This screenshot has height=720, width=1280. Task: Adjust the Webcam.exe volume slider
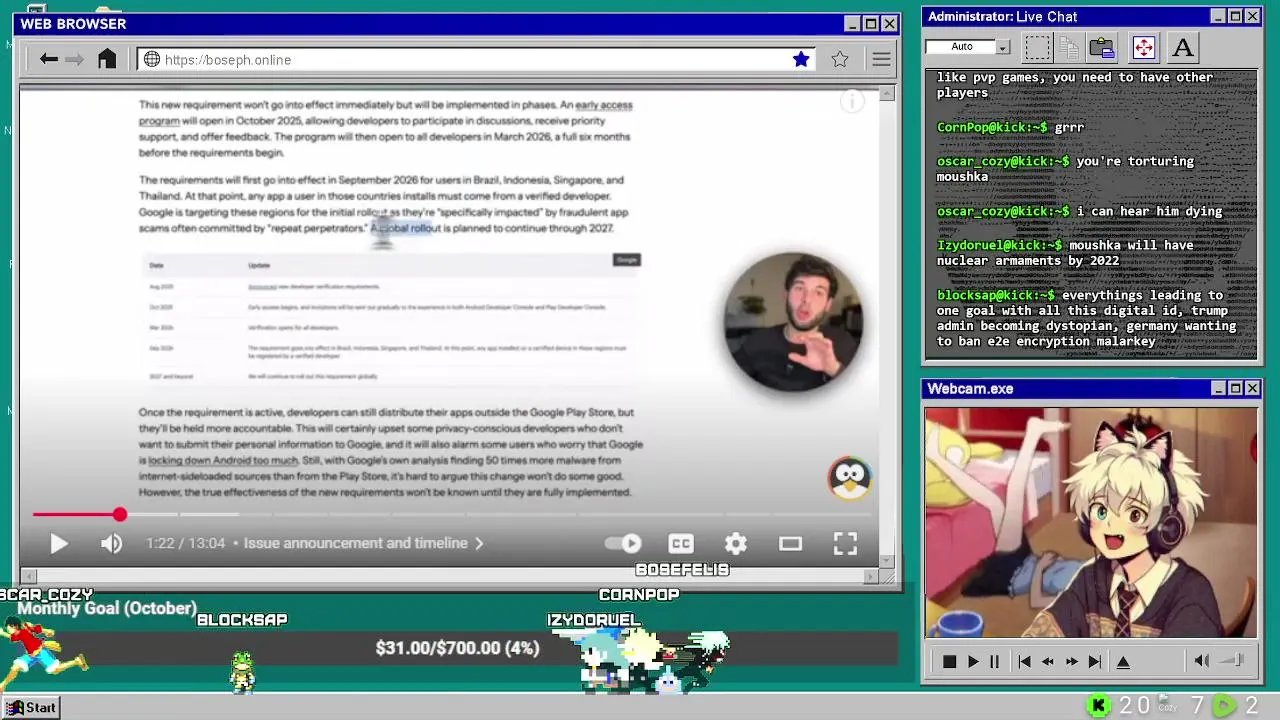point(1233,660)
